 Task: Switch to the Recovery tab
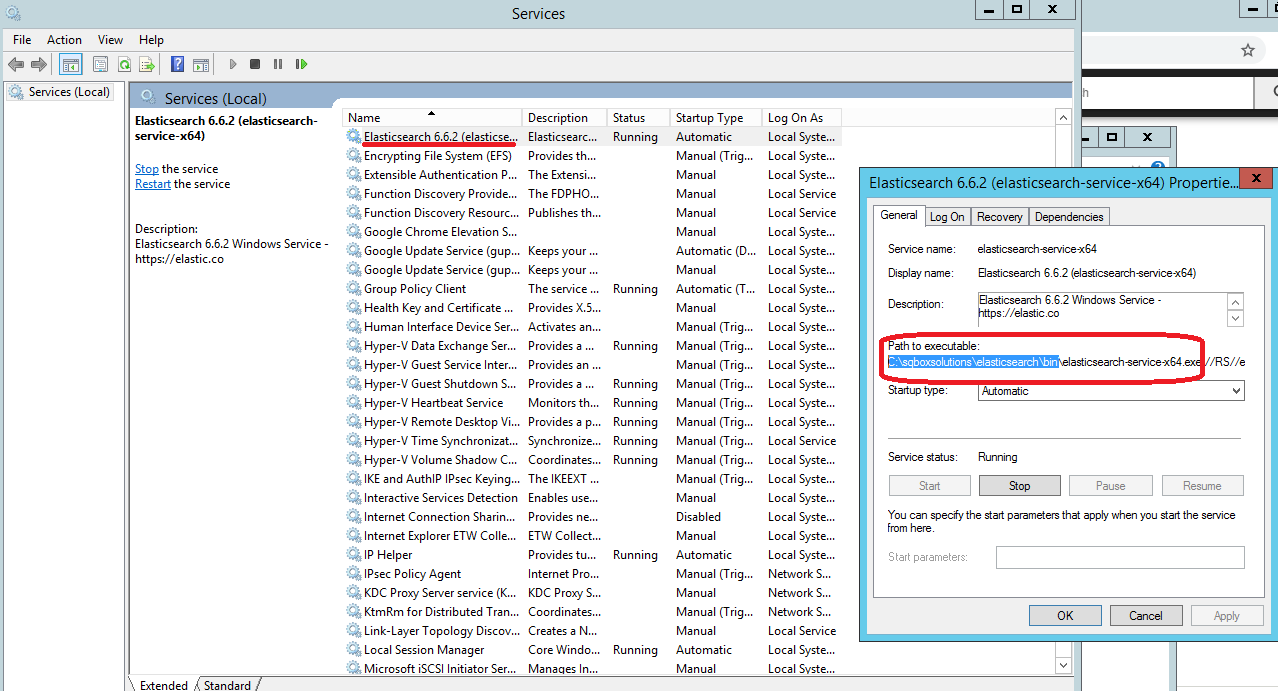(x=1000, y=217)
